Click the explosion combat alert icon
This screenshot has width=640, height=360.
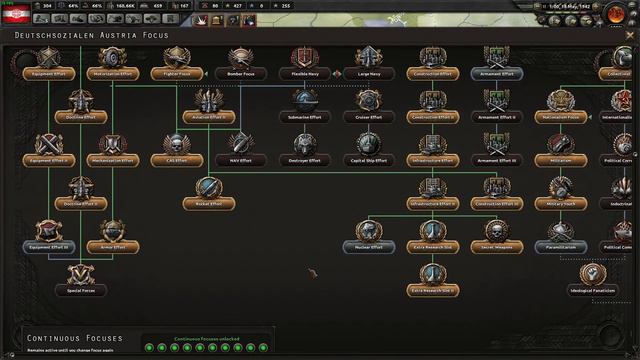coord(200,20)
